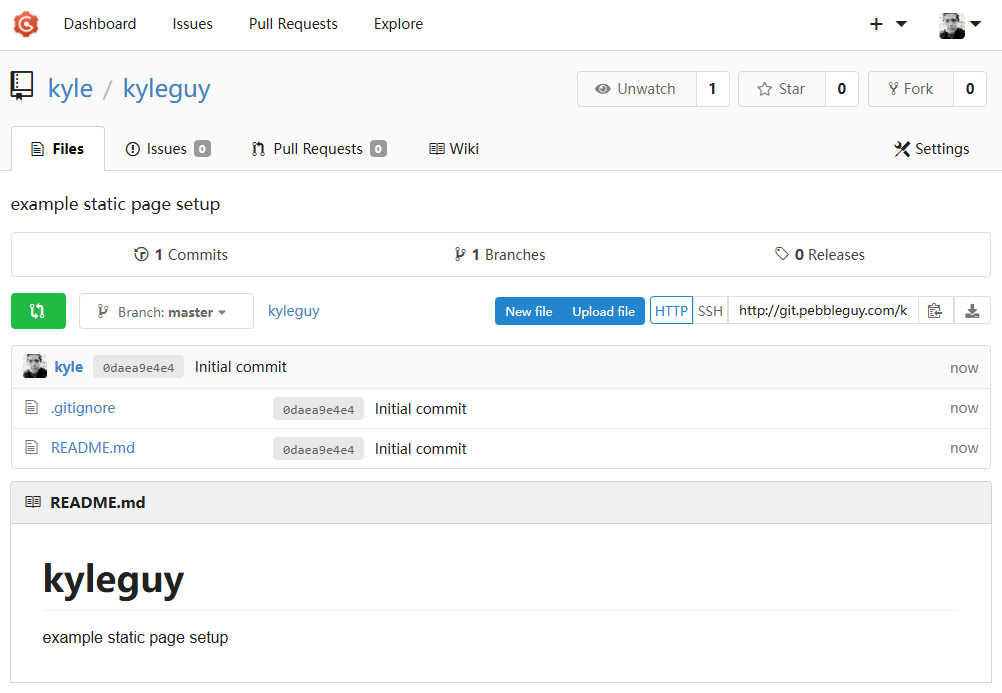
Task: Click inside the clone URL input field
Action: (820, 310)
